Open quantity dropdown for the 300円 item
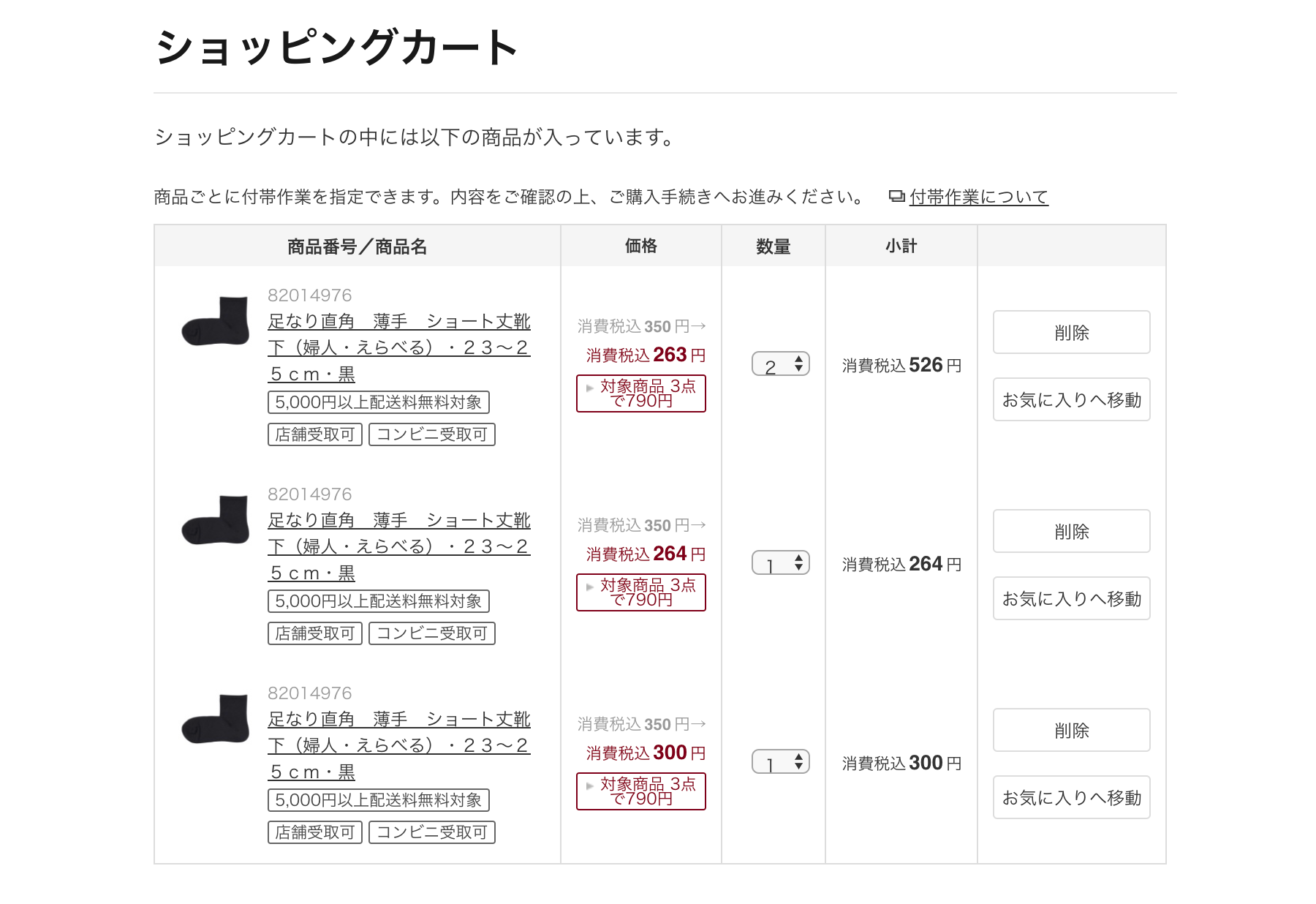 click(x=780, y=762)
